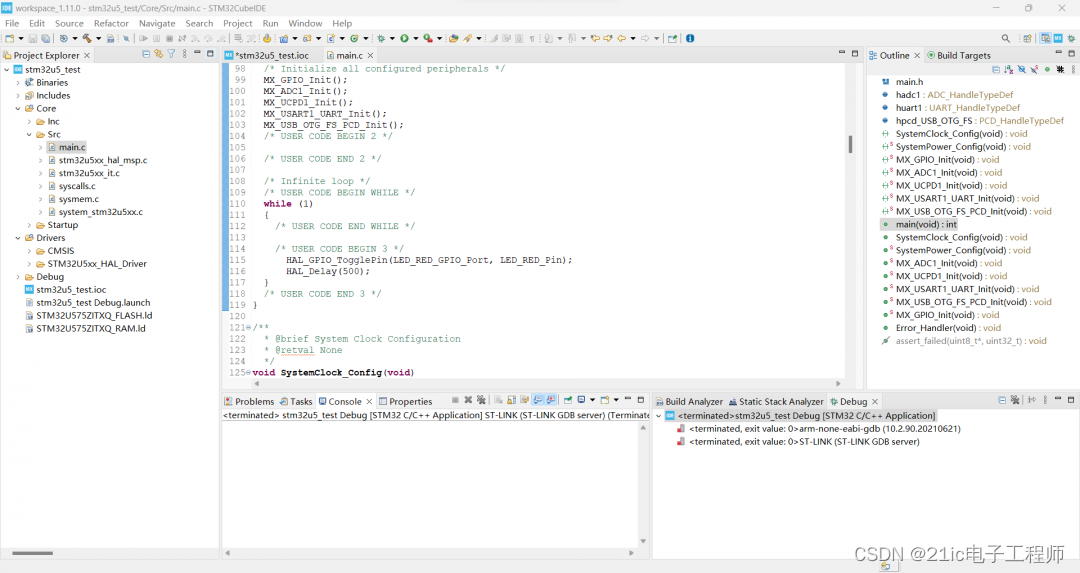
Task: Open the Problems tab
Action: 249,402
